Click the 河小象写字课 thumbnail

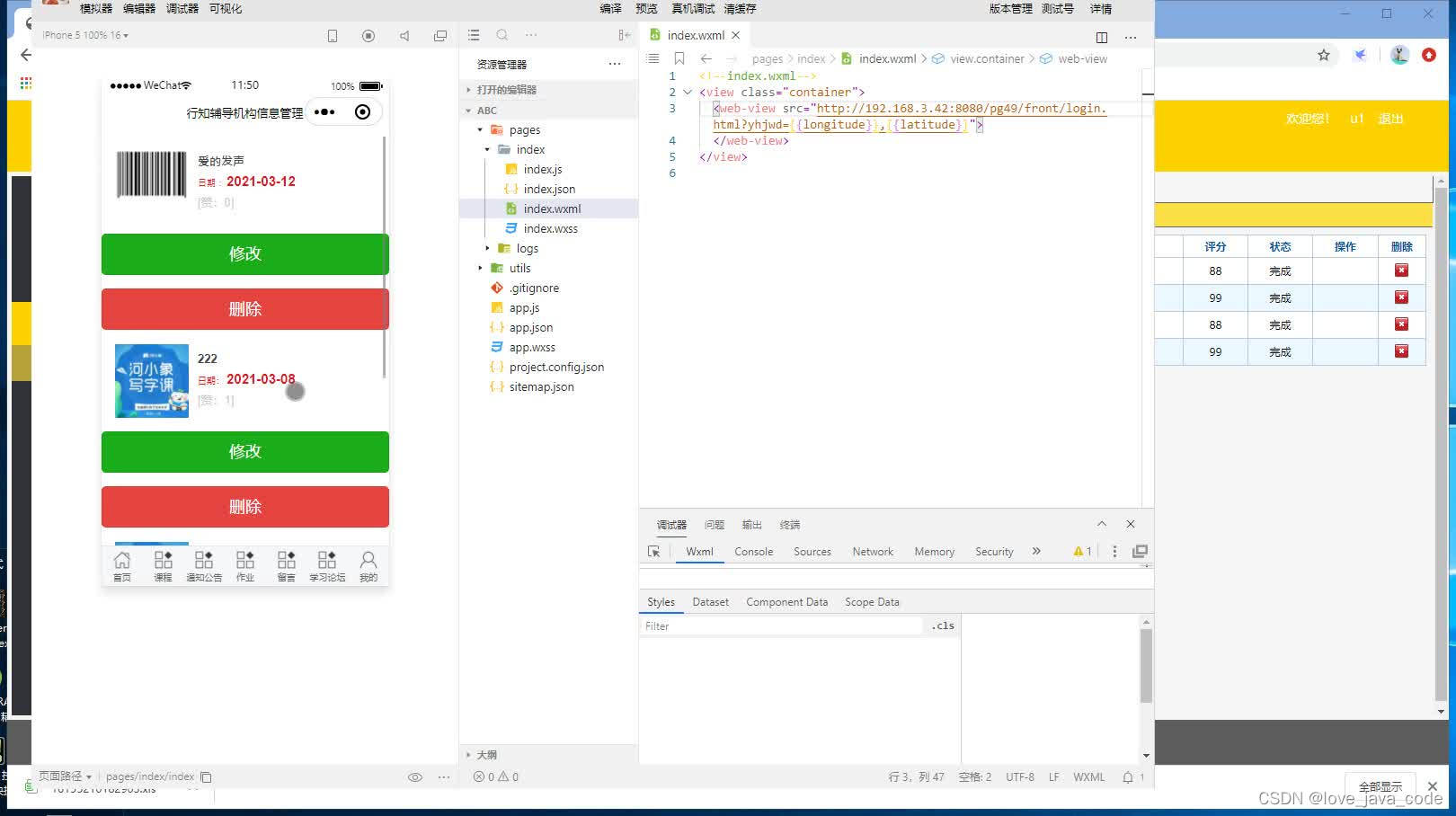point(152,381)
